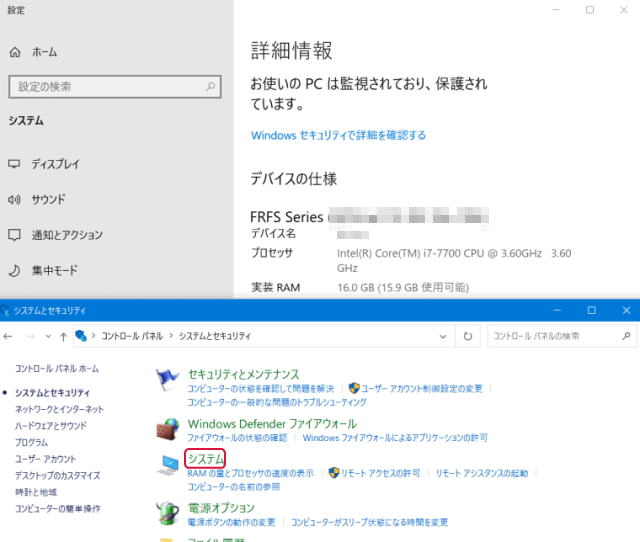
Task: Minimize the システムとセキュリティ window
Action: tap(557, 311)
